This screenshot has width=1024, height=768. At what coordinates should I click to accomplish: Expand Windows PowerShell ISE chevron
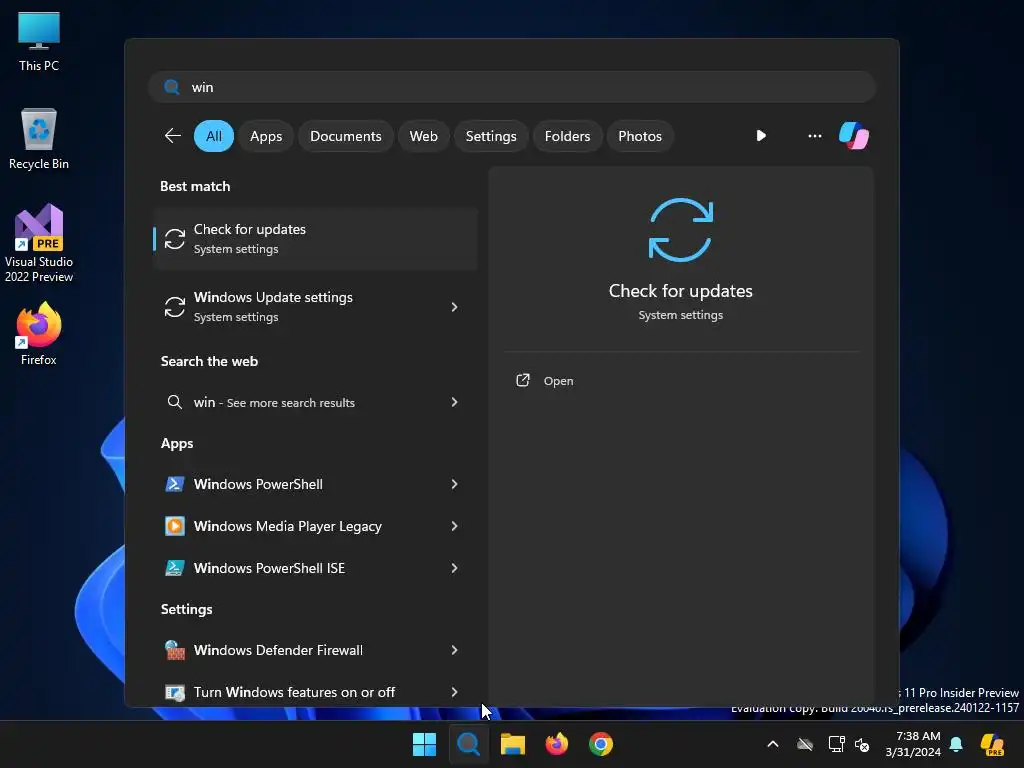455,568
